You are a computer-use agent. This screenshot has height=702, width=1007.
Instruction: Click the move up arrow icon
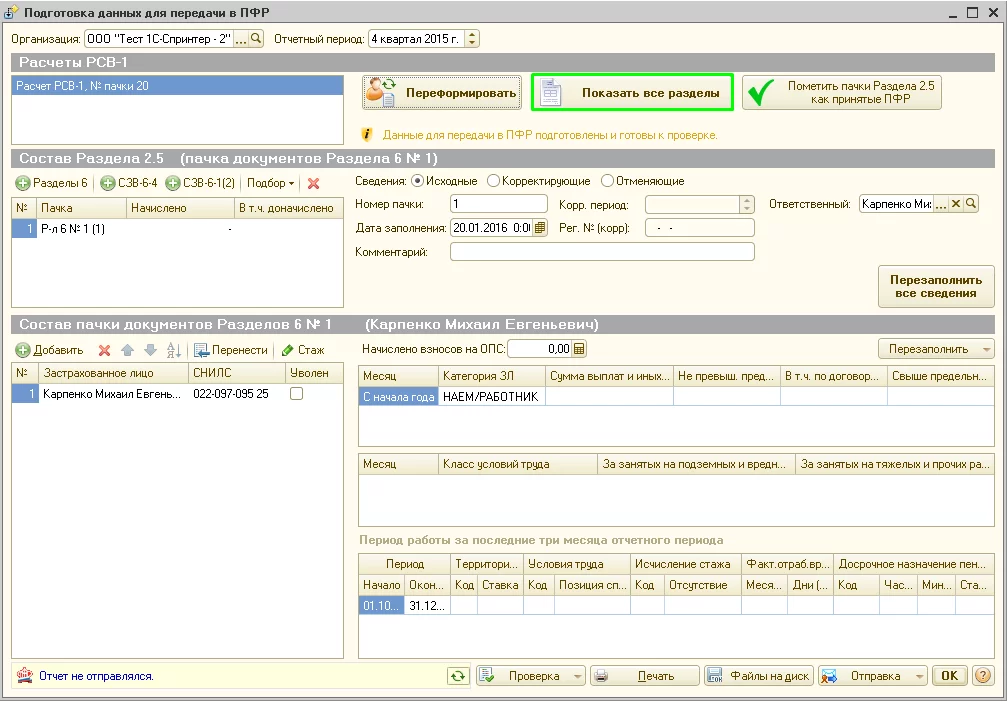127,350
